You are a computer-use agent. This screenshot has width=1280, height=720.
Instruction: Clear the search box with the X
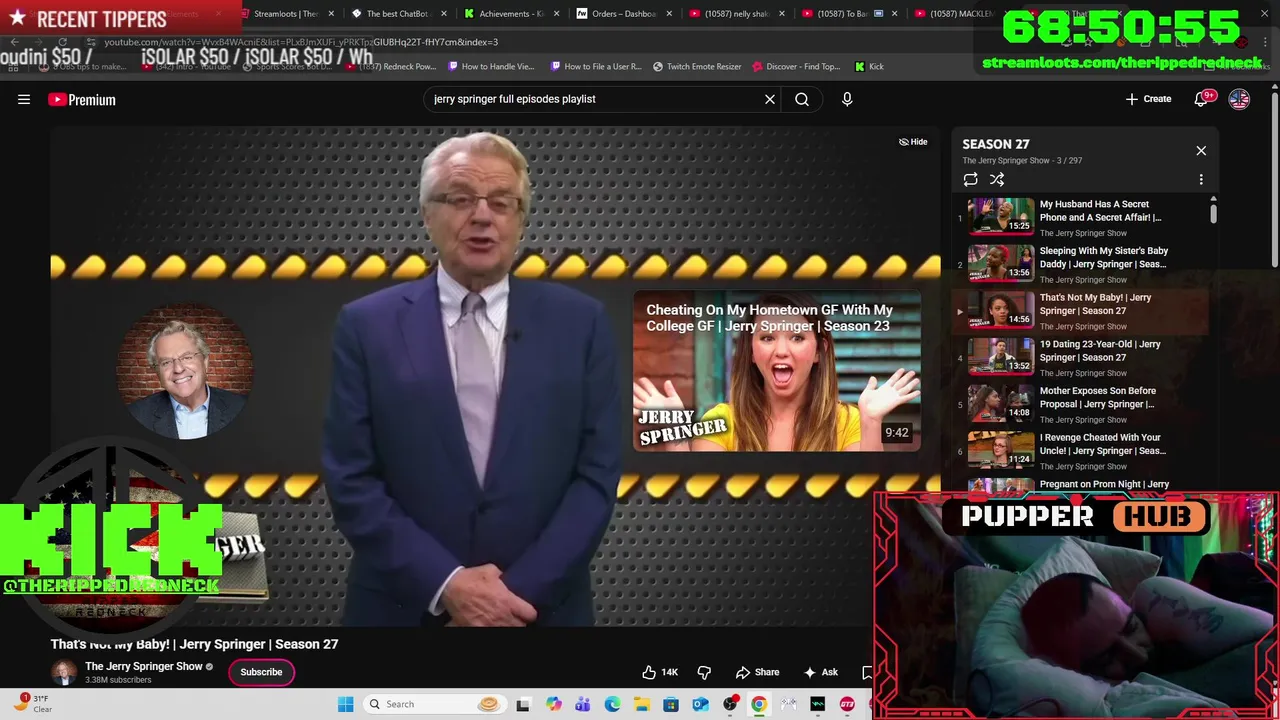click(x=770, y=99)
